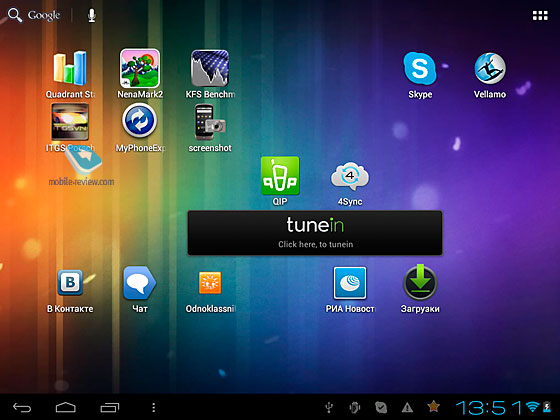
Task: Open the recent apps switcher
Action: coord(110,408)
